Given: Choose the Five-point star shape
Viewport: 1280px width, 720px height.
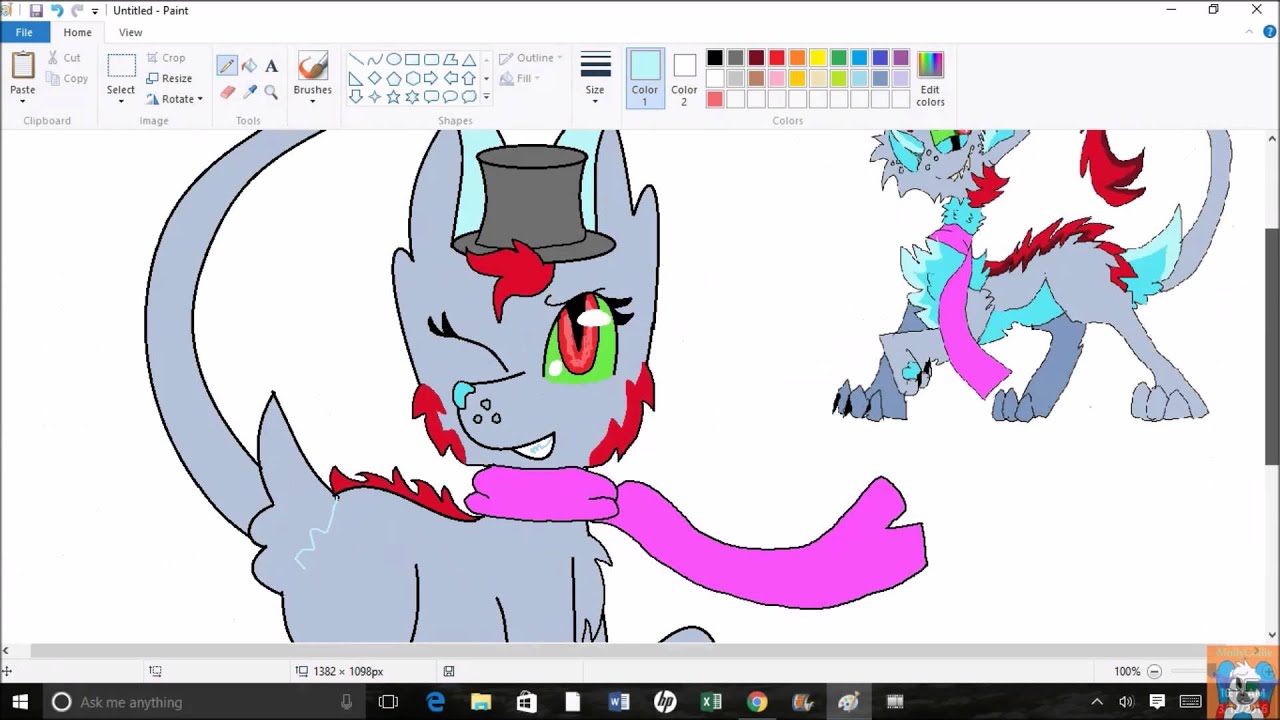Looking at the screenshot, I should point(393,97).
